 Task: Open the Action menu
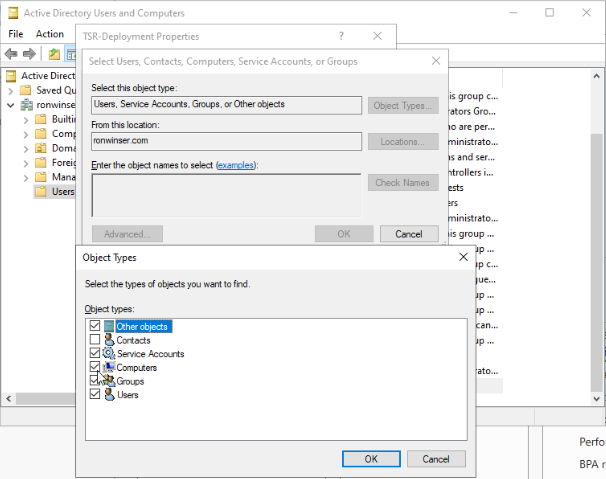coord(50,34)
